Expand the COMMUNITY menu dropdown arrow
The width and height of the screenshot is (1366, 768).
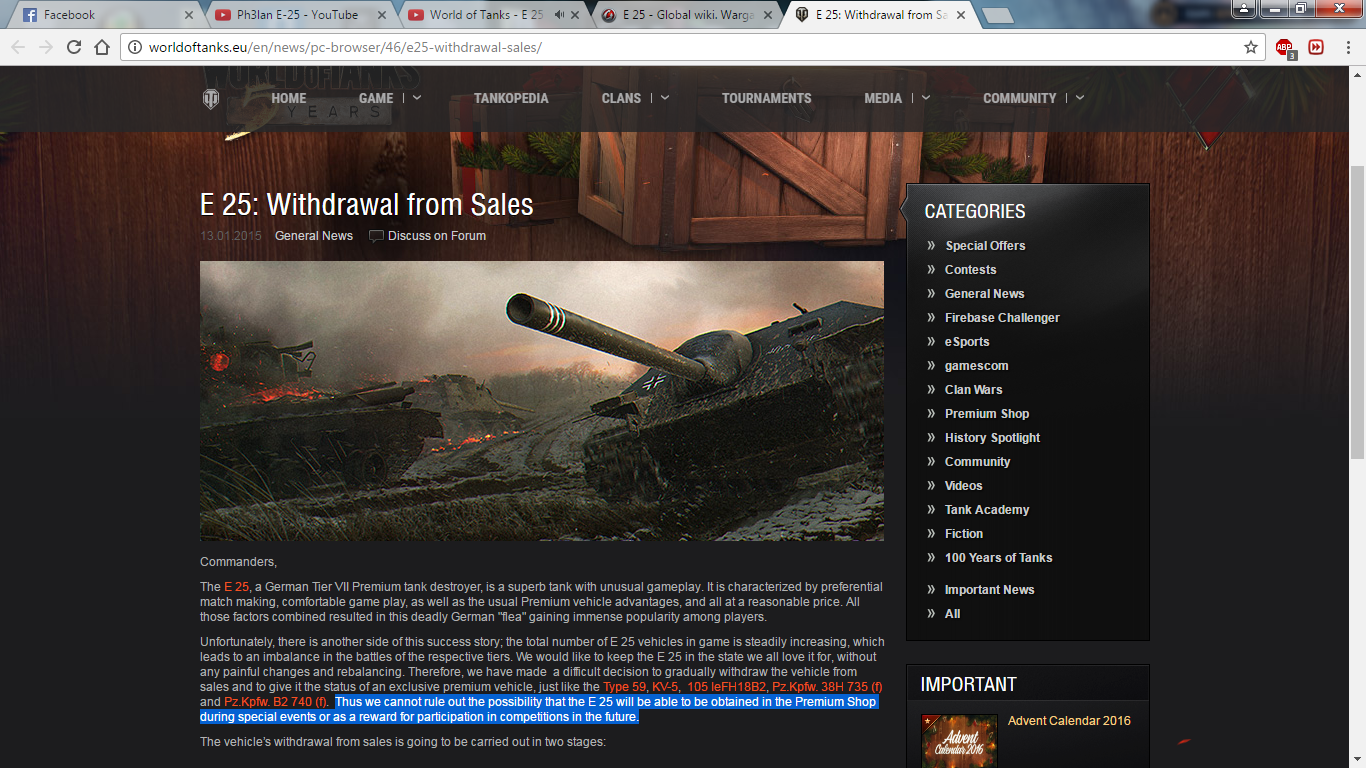pyautogui.click(x=1080, y=98)
